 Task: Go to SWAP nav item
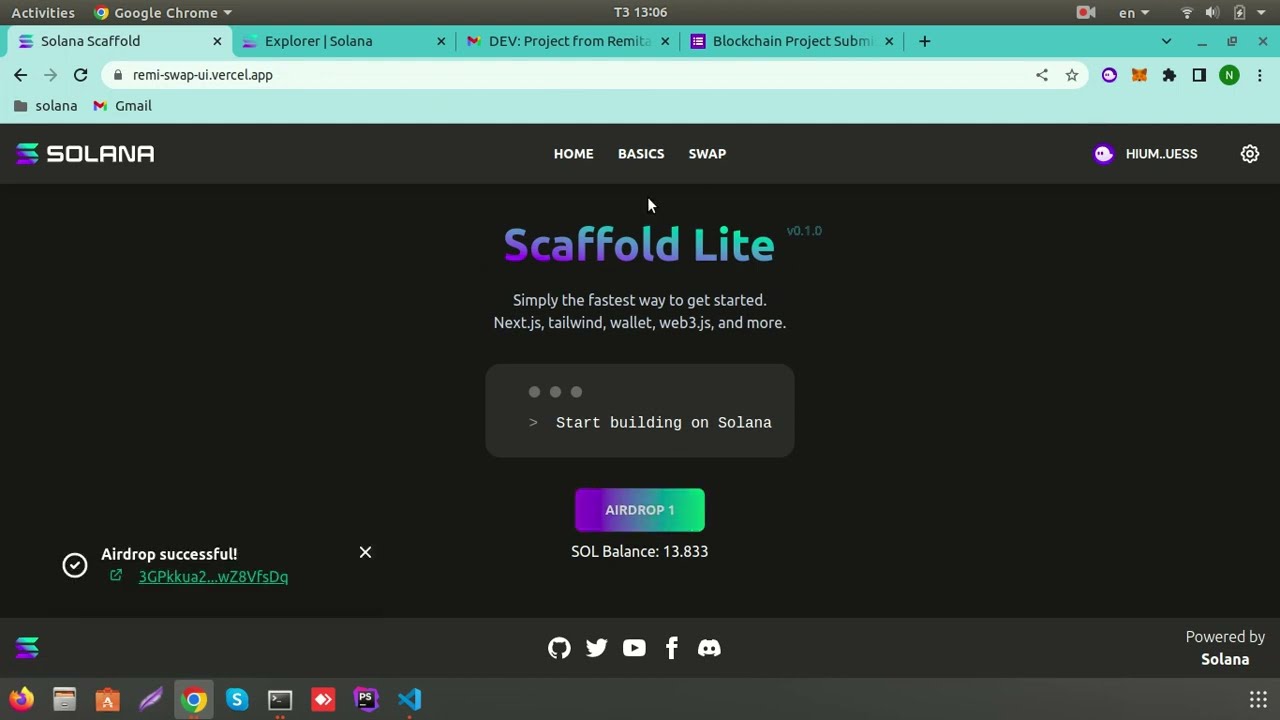coord(707,154)
